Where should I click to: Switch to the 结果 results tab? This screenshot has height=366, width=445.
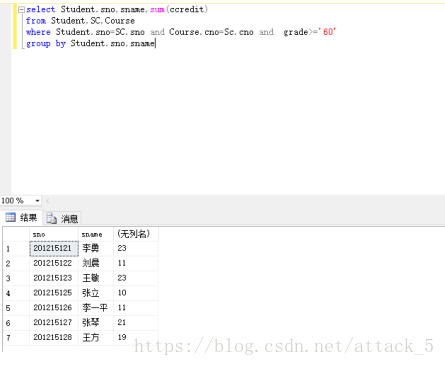(22, 218)
